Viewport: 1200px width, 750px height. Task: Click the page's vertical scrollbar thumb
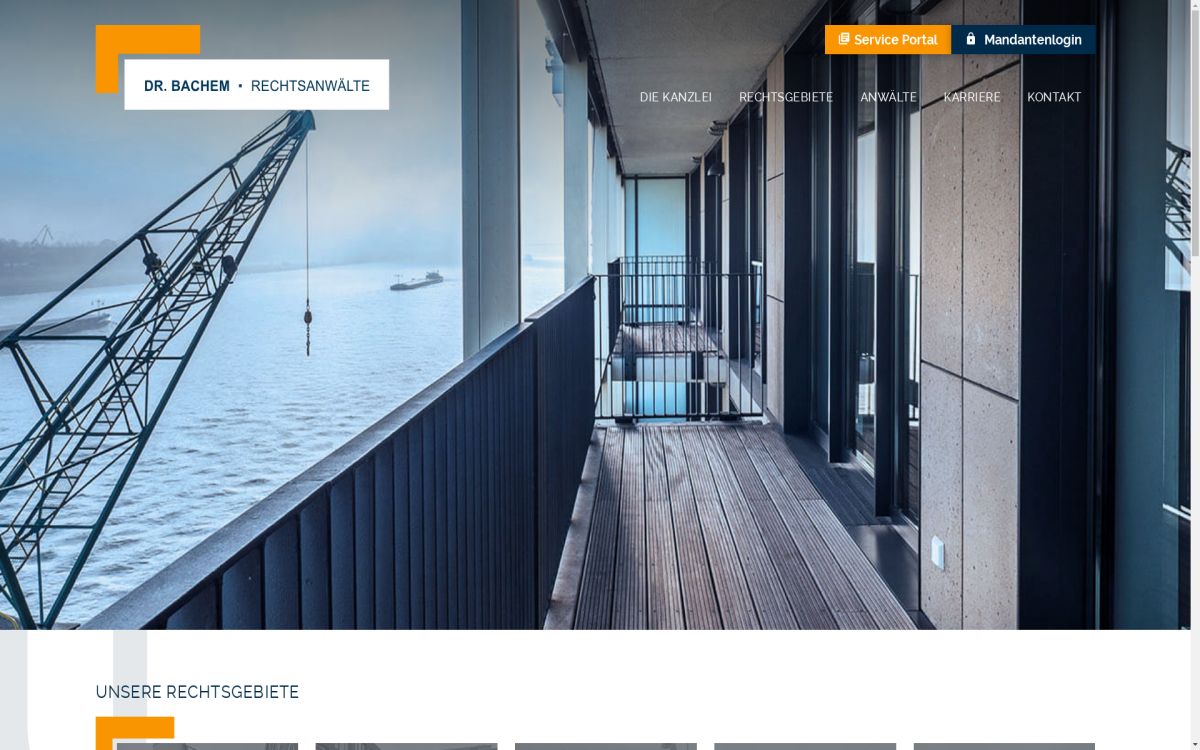coord(1195,130)
